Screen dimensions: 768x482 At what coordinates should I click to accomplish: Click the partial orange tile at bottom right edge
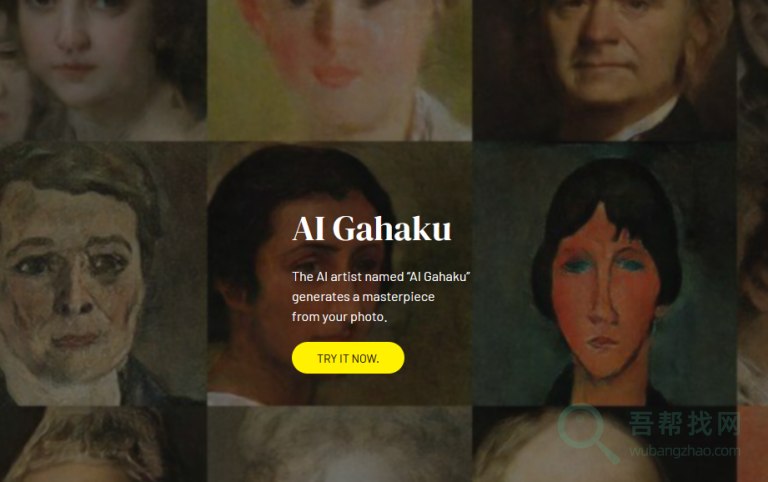click(753, 444)
